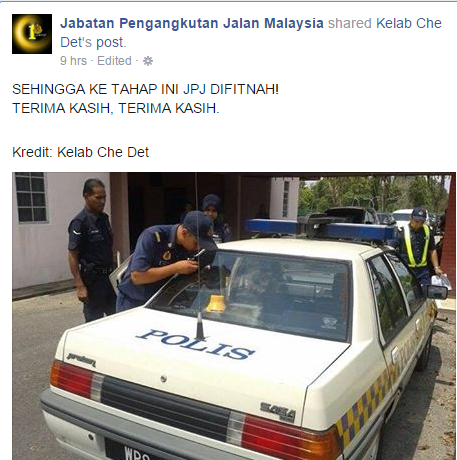
Task: Click the officer bending over rear windshield
Action: [x=167, y=260]
